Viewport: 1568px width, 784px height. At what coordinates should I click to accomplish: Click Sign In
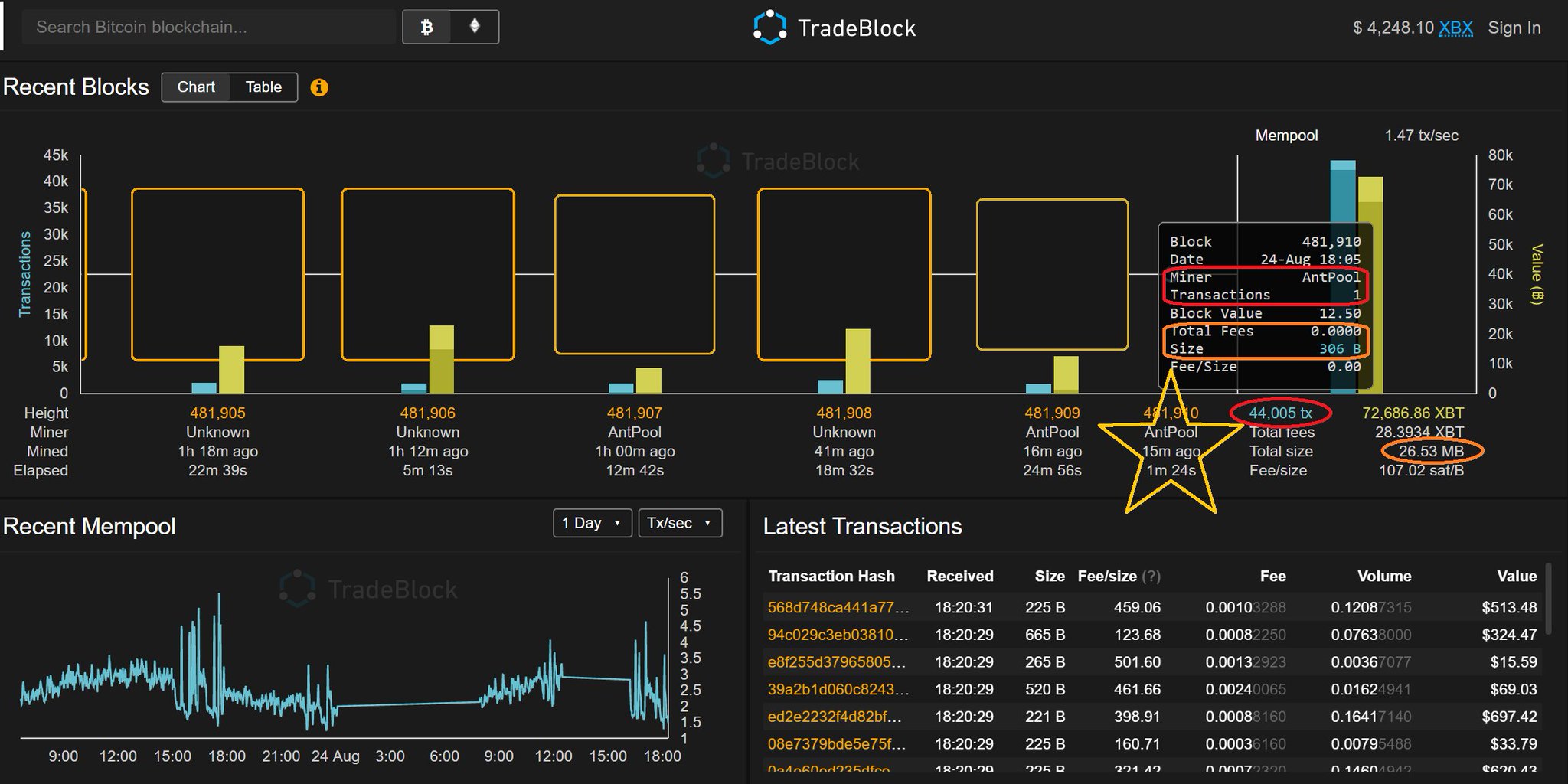1514,28
